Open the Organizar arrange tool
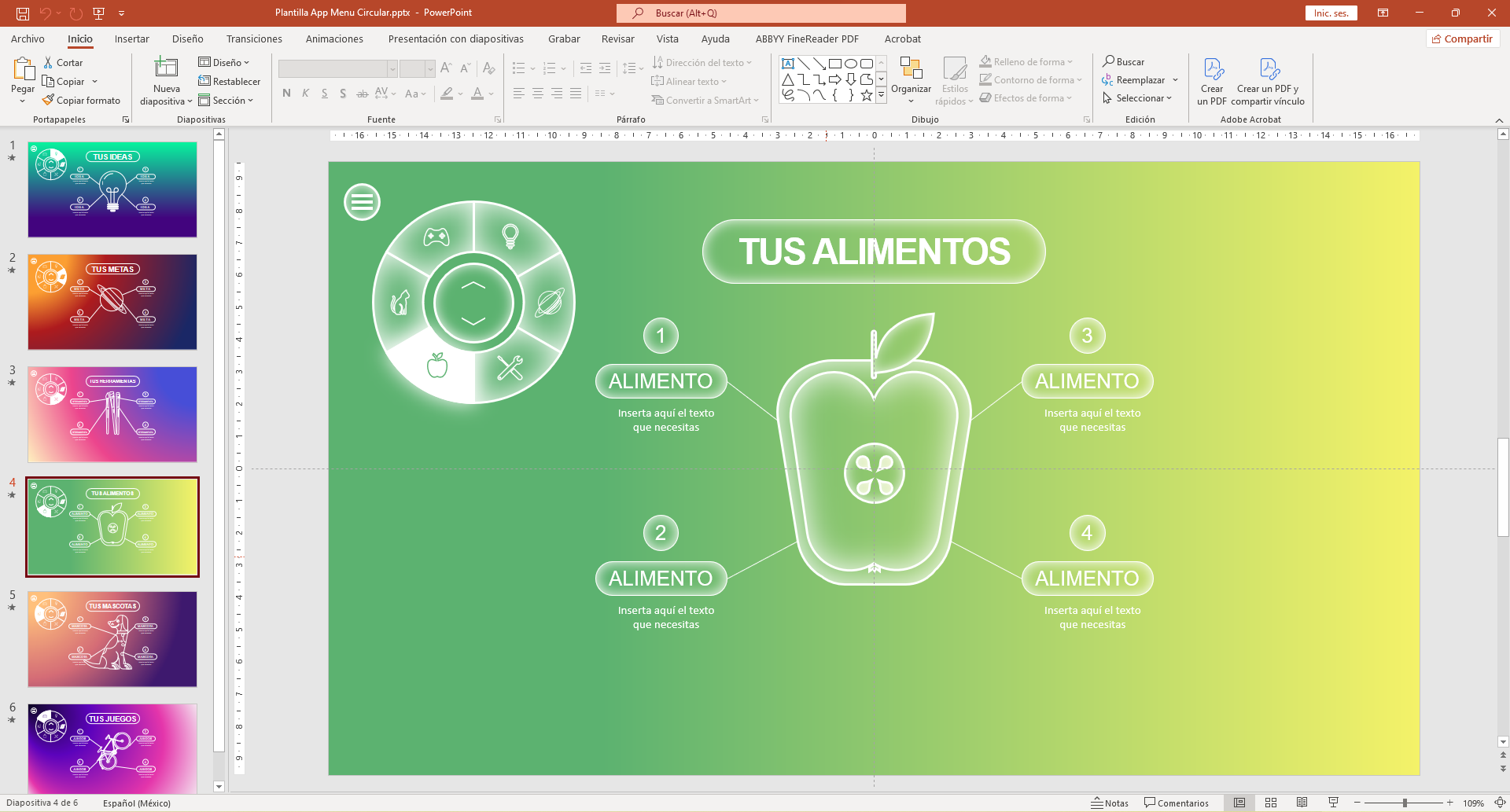 point(911,71)
